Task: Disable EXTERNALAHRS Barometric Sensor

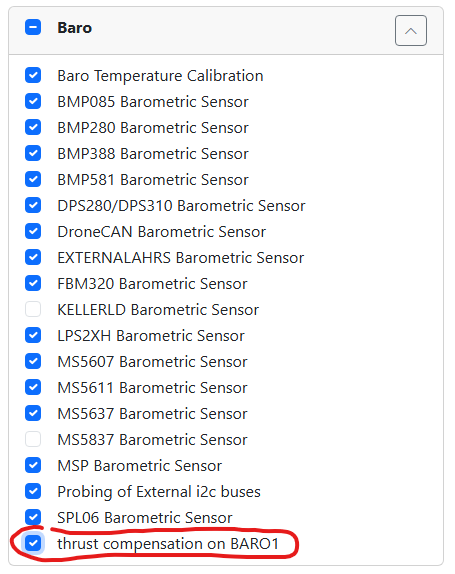Action: pyautogui.click(x=33, y=257)
